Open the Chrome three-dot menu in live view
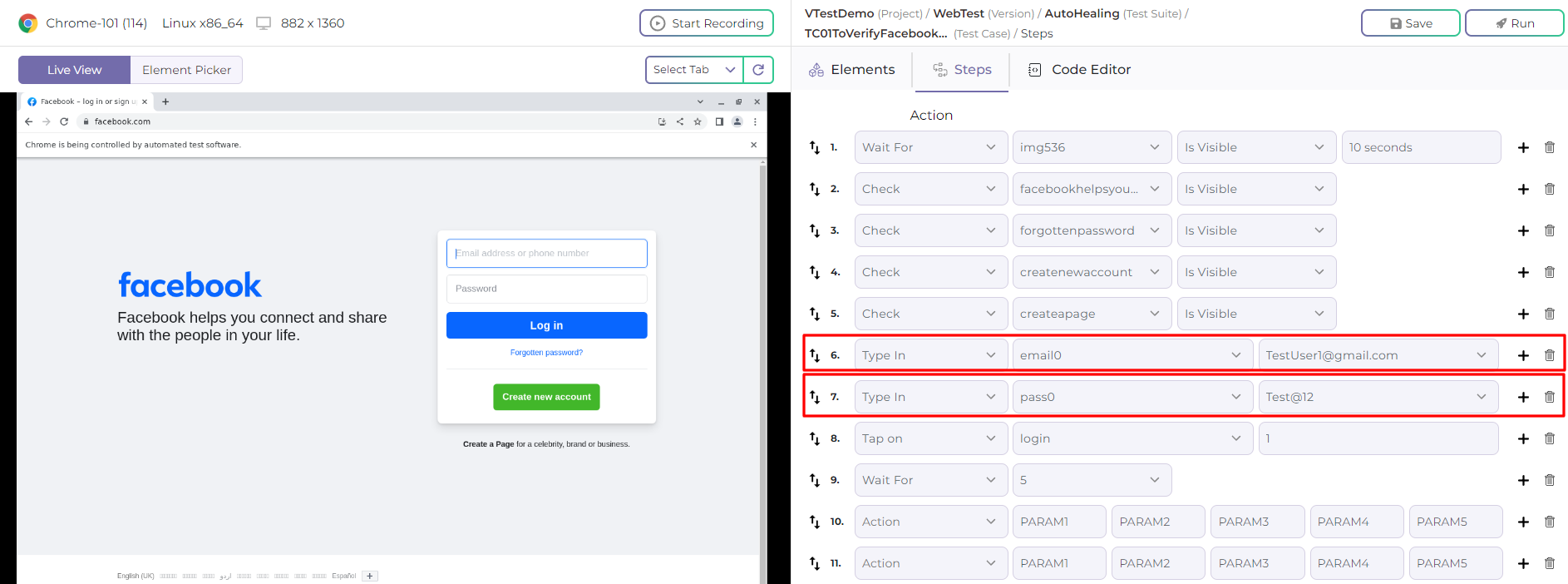 click(755, 121)
